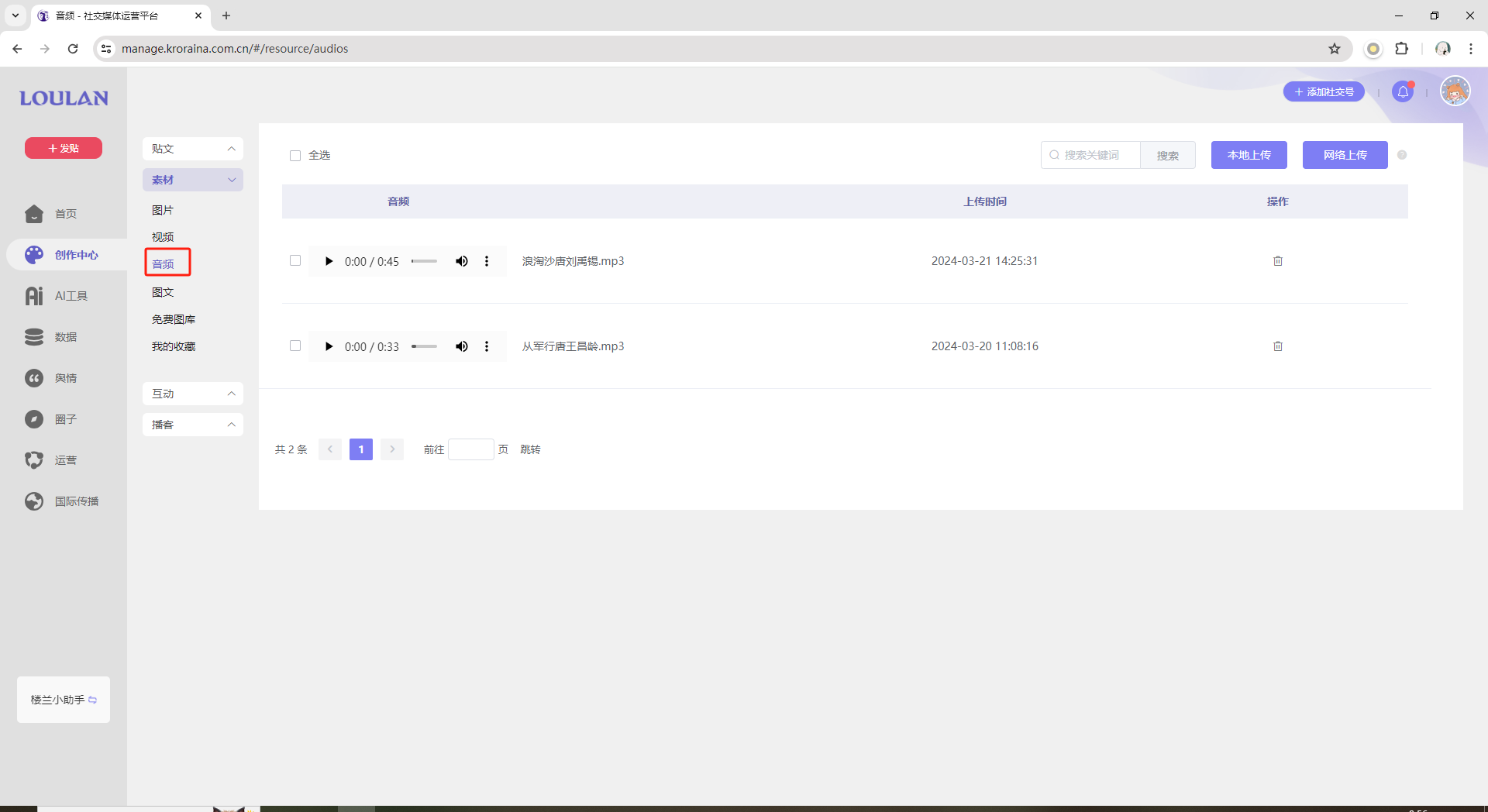The image size is (1488, 812).
Task: Click the LOULAN logo
Action: (64, 98)
